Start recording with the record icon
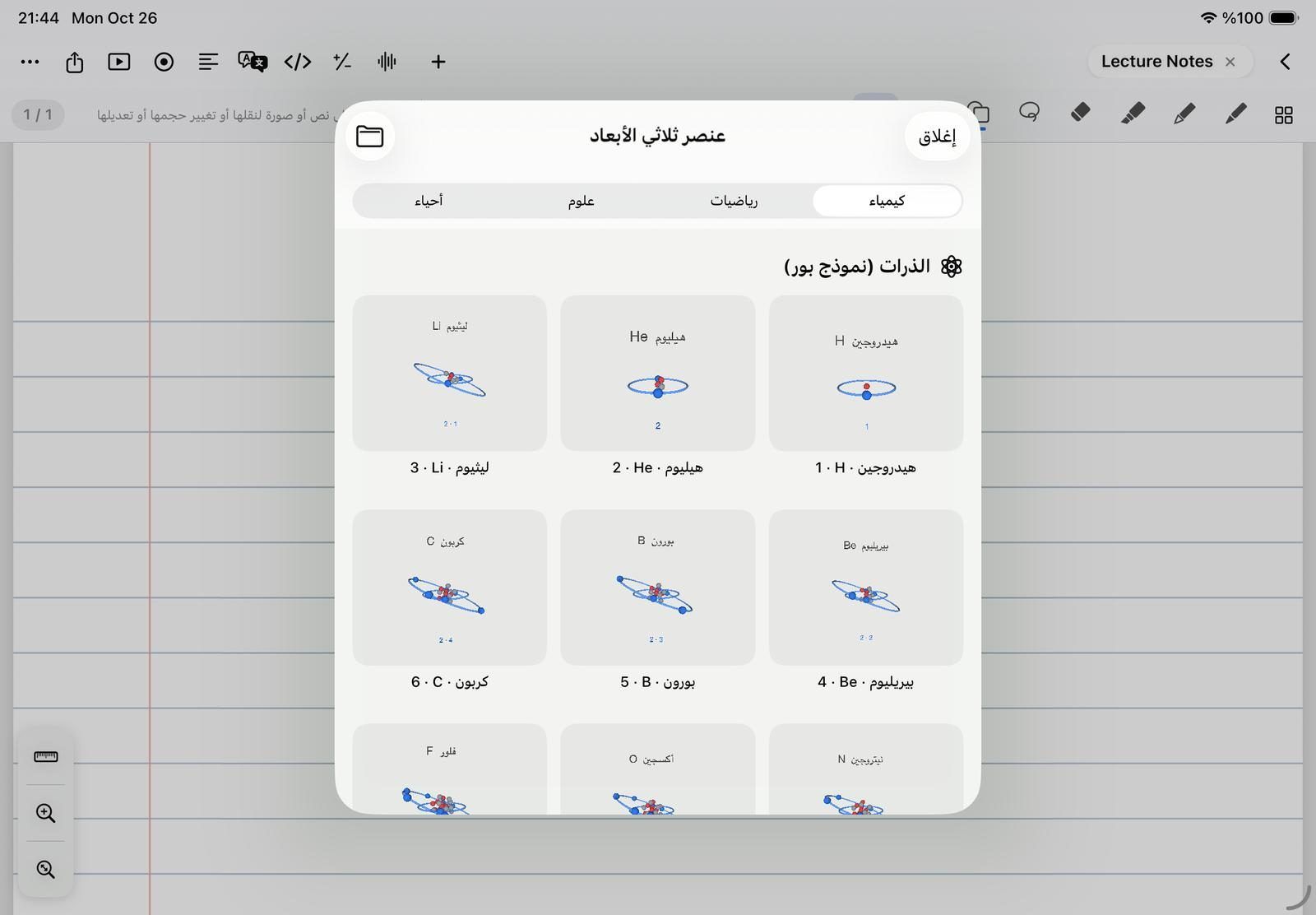Screen dimensions: 1316x915 click(164, 62)
